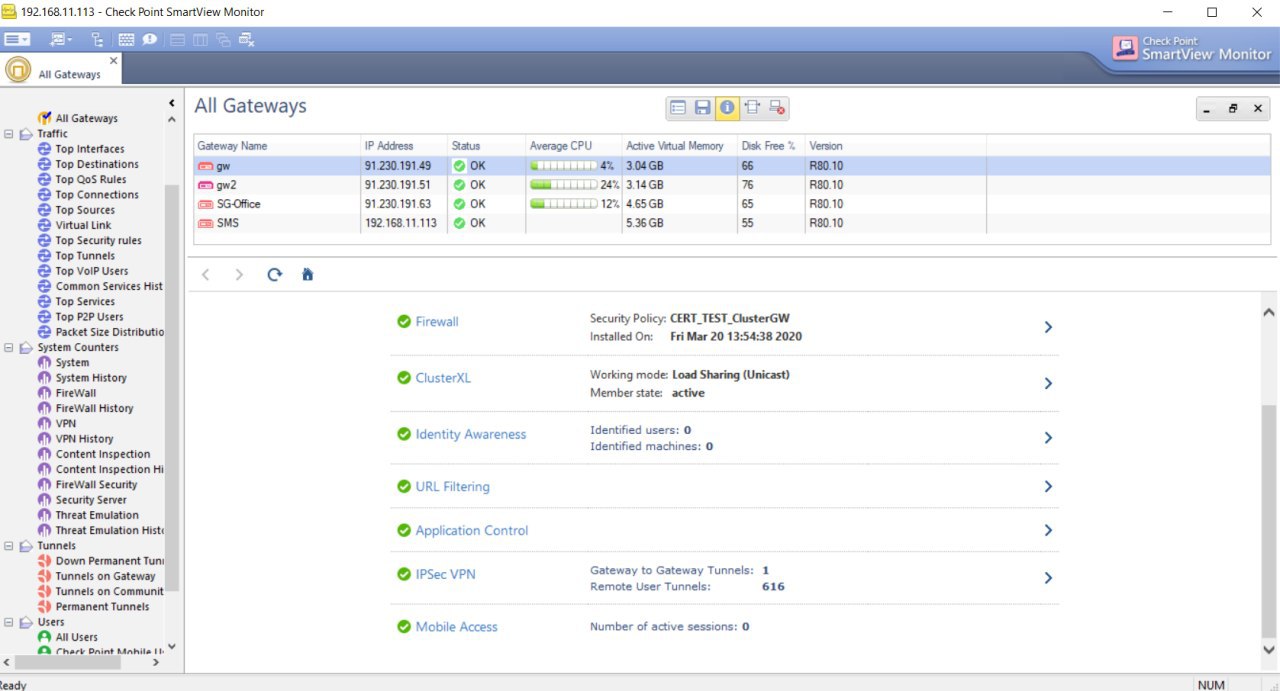Click the firewall brick-wall toolbar icon
This screenshot has width=1280, height=691.
tap(126, 40)
